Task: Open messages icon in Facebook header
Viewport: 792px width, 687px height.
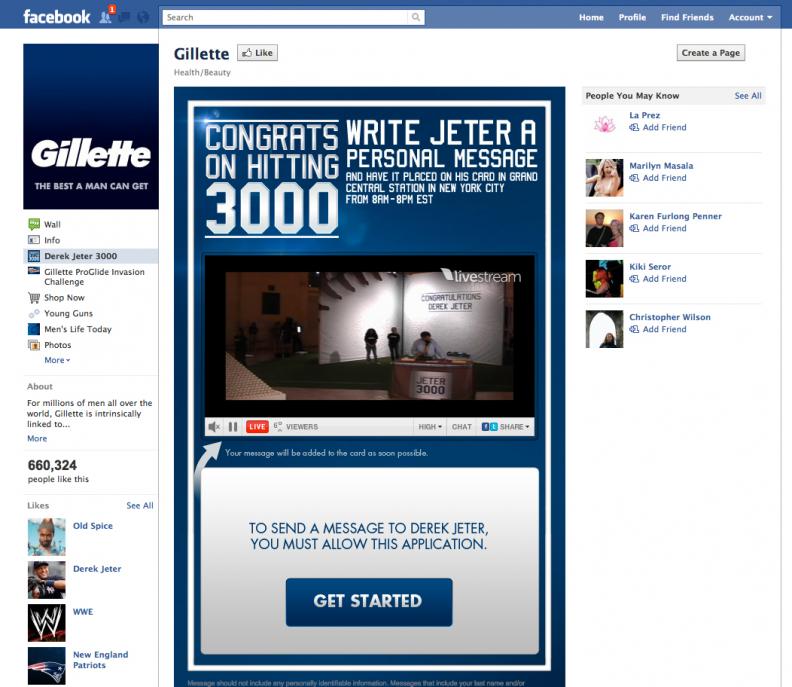Action: click(x=124, y=17)
